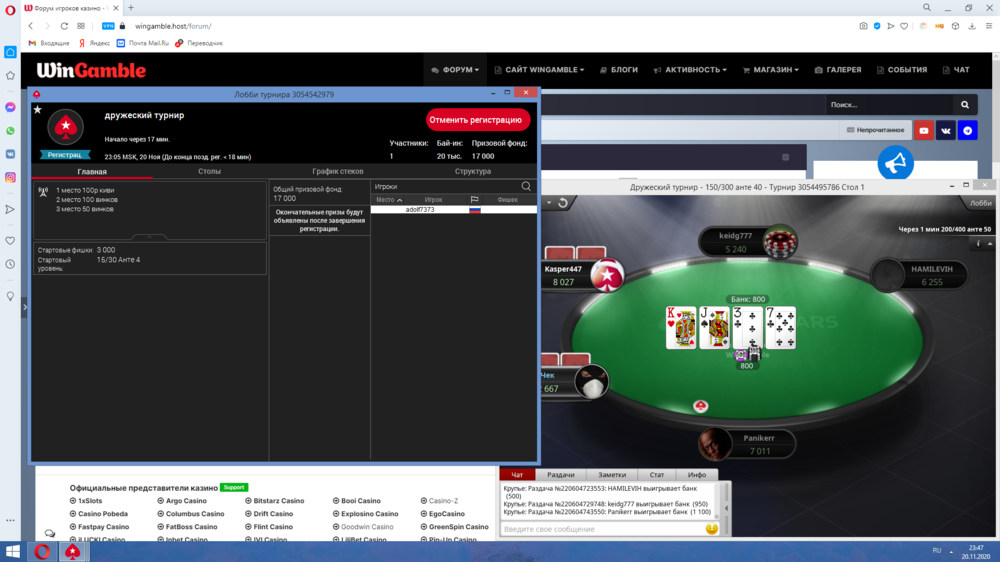Collapse the prizes panel with arrow
This screenshot has height=562, width=1000.
[150, 237]
